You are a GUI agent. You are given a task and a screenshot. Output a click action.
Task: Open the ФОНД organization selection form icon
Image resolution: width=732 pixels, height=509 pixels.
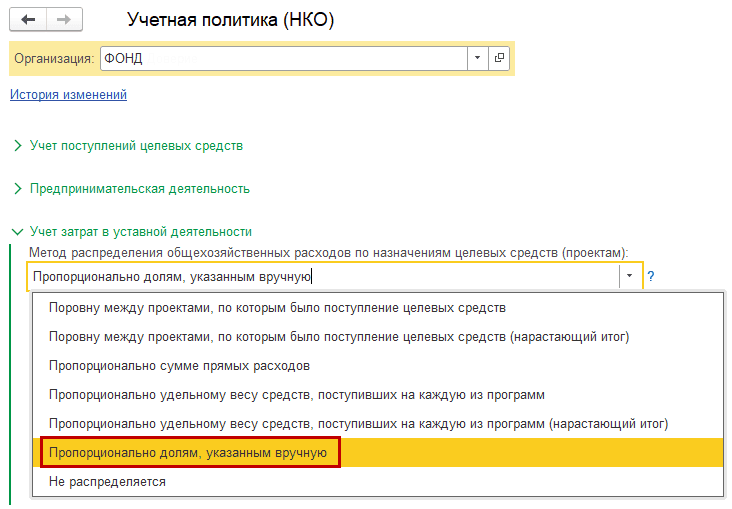[x=499, y=58]
